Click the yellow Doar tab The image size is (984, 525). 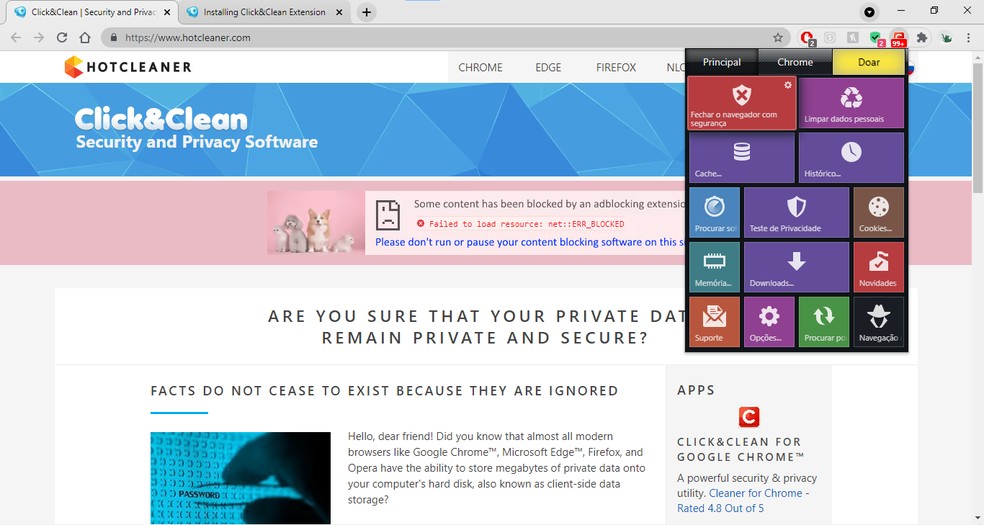(x=869, y=62)
